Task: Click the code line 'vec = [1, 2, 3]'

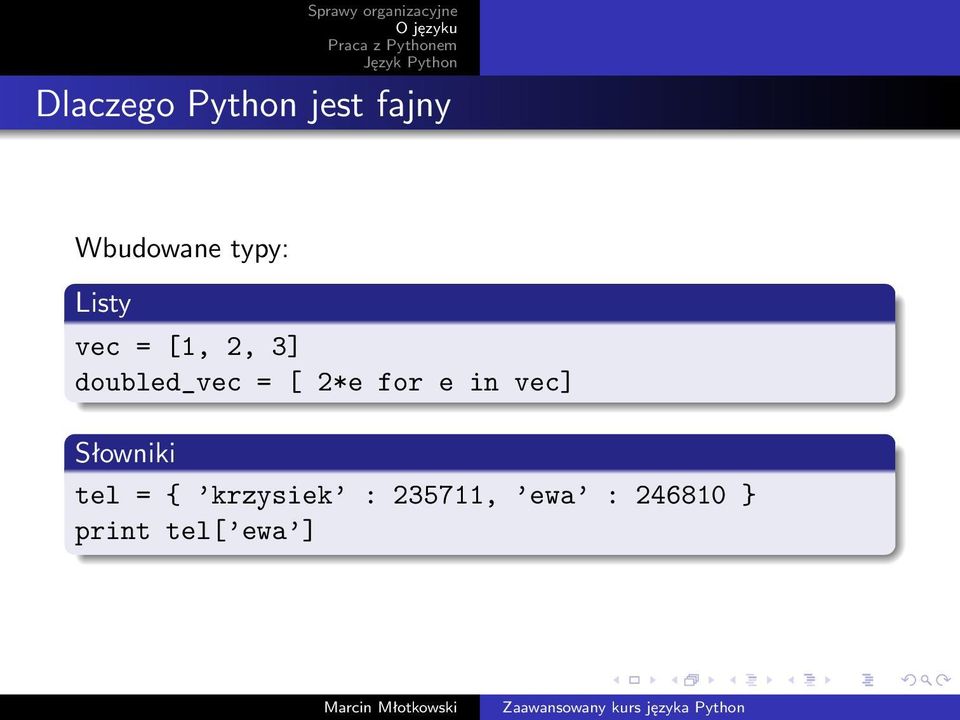Action: (187, 347)
